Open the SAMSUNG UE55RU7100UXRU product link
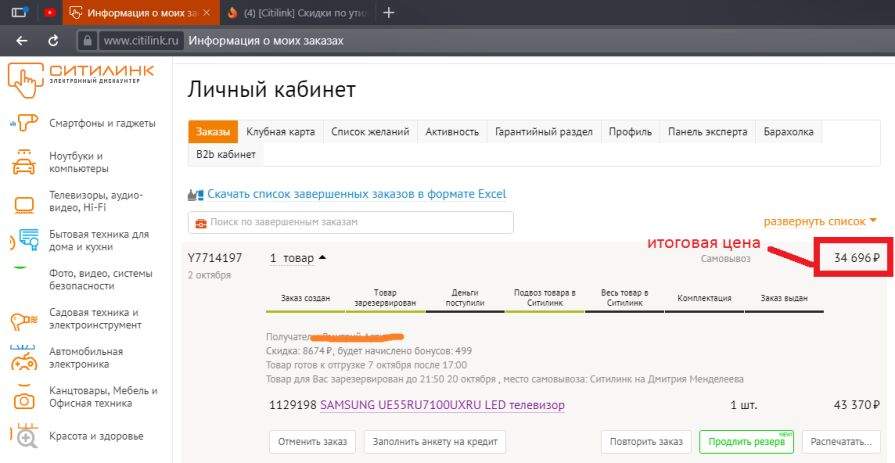The image size is (895, 463). click(x=442, y=405)
